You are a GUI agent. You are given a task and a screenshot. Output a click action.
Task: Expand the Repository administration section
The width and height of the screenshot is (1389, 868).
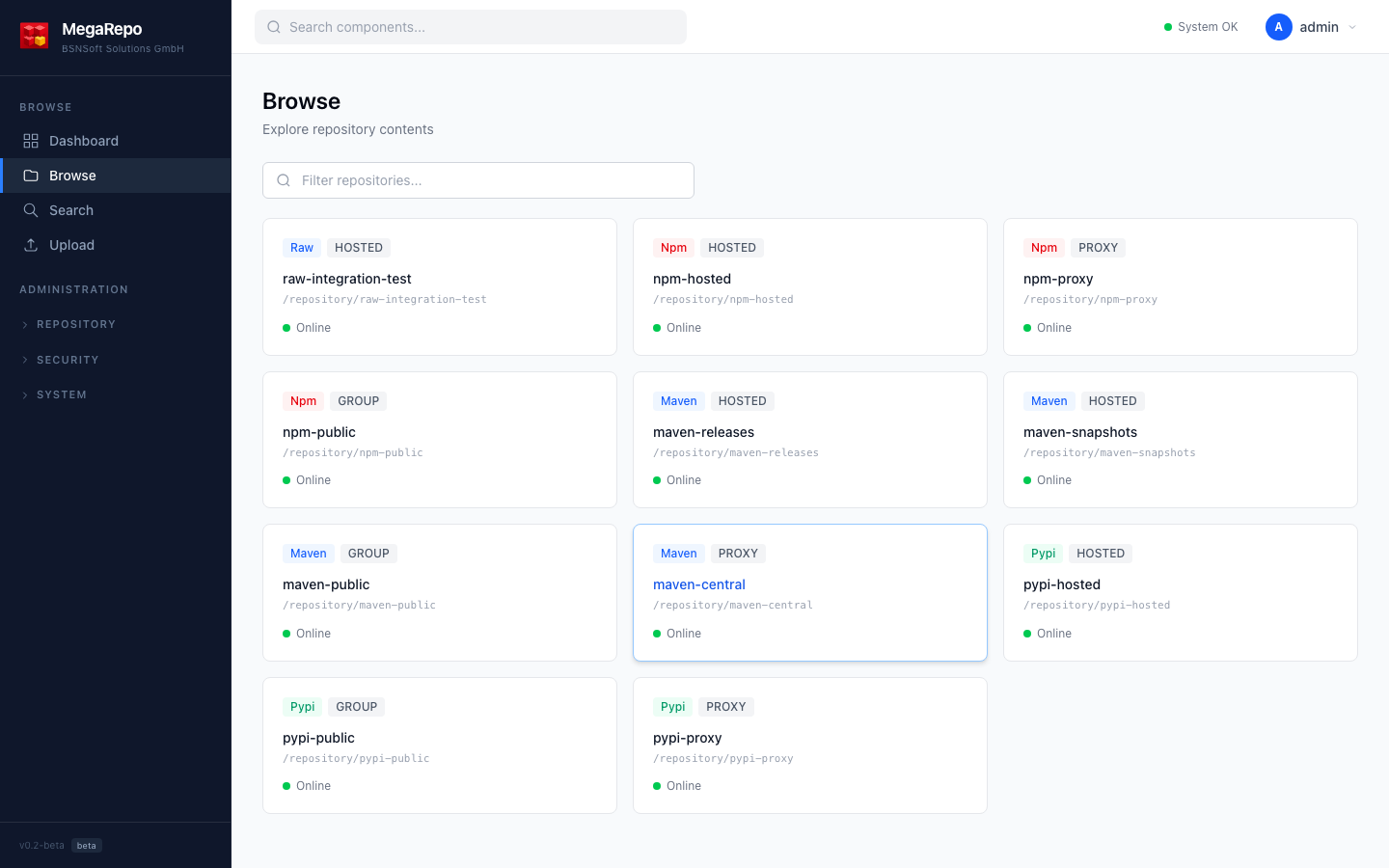tap(75, 325)
